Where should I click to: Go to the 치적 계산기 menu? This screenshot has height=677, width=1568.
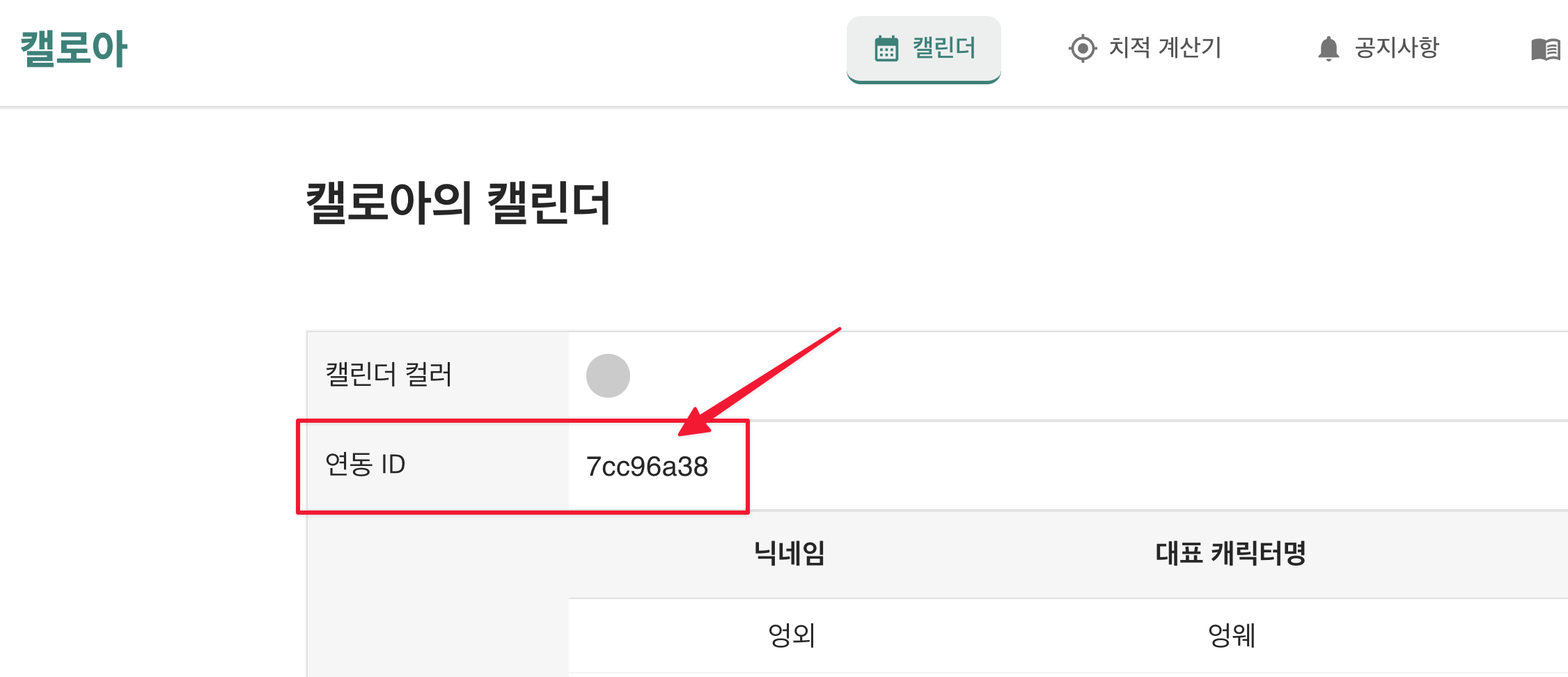[x=1165, y=48]
